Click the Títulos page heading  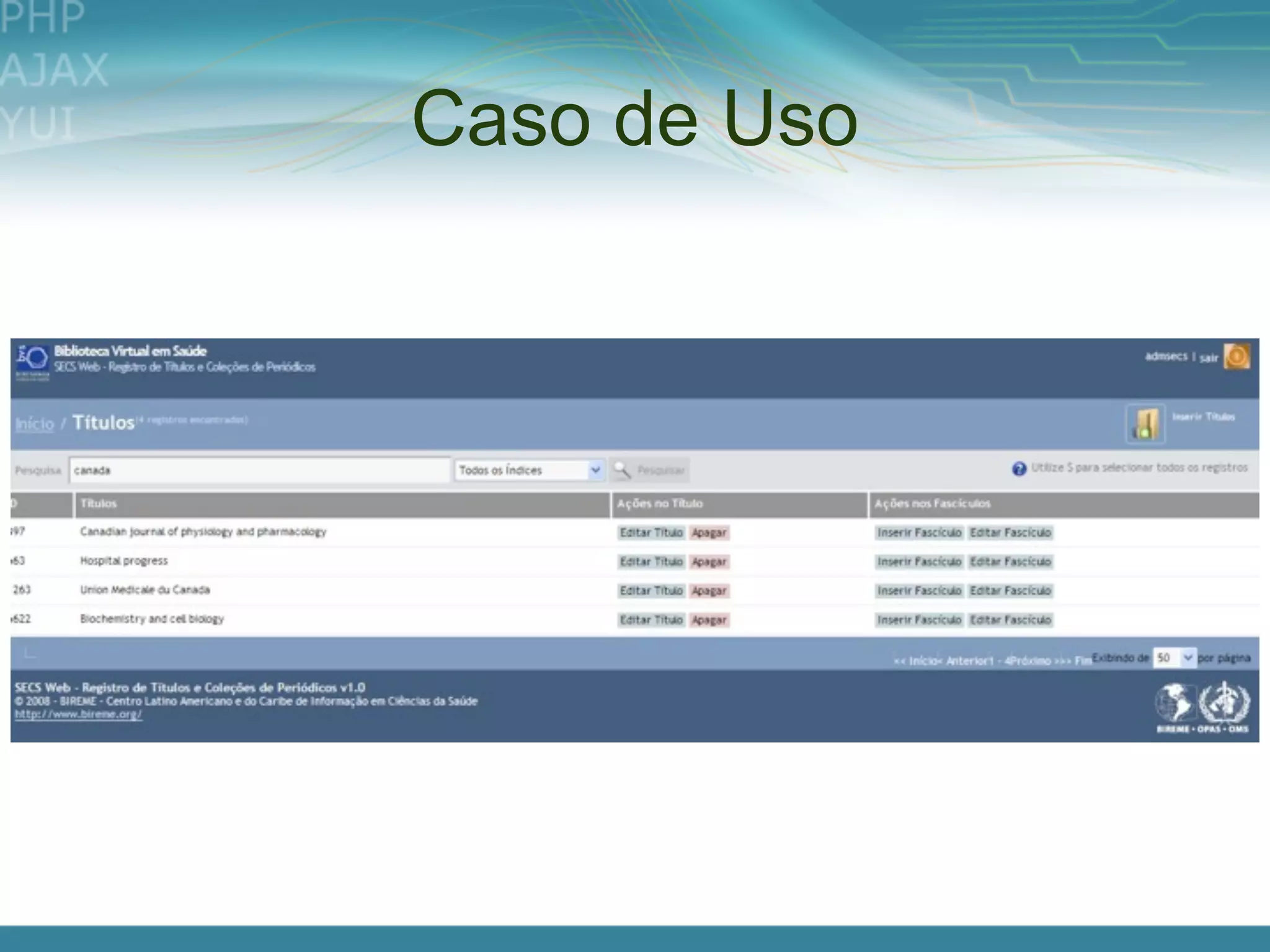point(104,423)
